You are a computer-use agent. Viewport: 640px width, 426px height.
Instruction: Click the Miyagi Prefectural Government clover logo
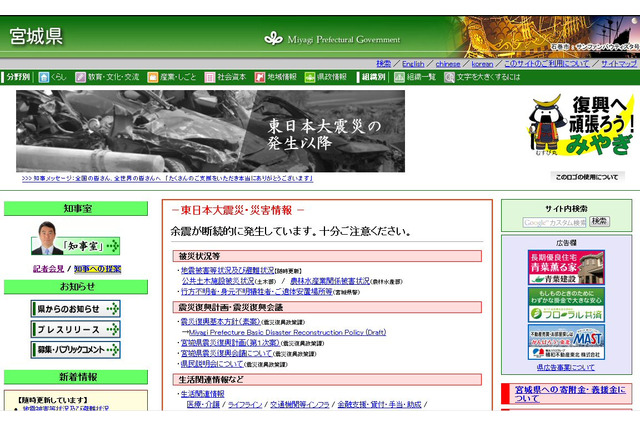273,39
